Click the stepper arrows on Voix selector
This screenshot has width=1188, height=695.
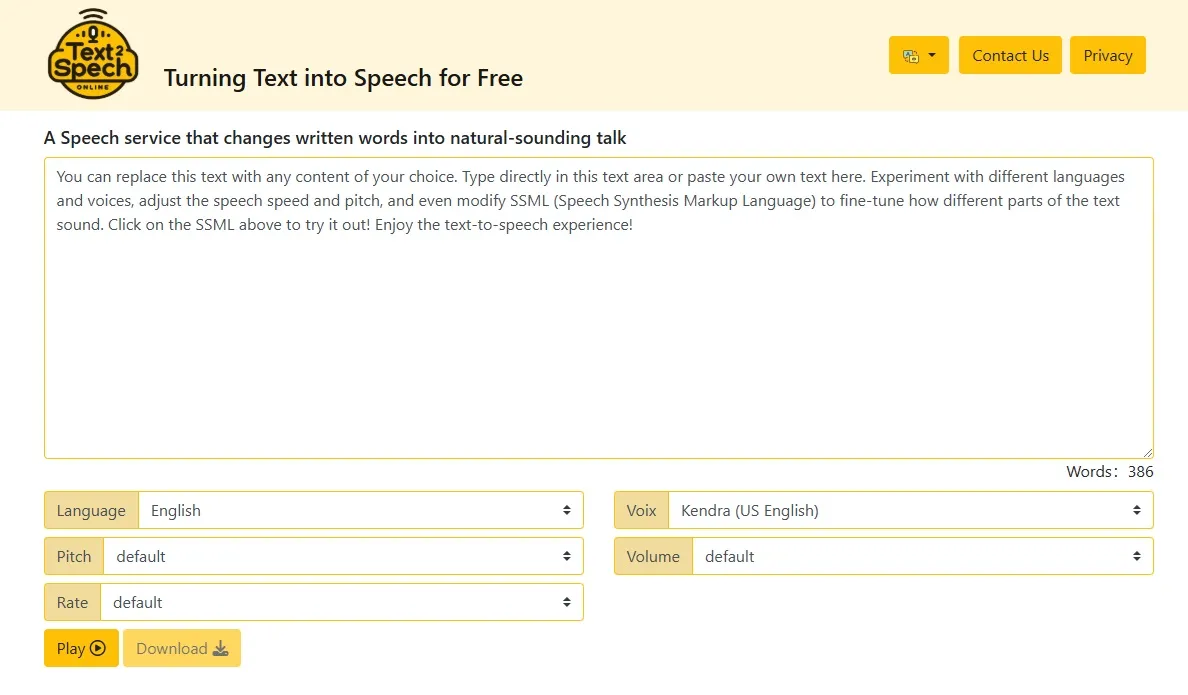tap(1136, 510)
